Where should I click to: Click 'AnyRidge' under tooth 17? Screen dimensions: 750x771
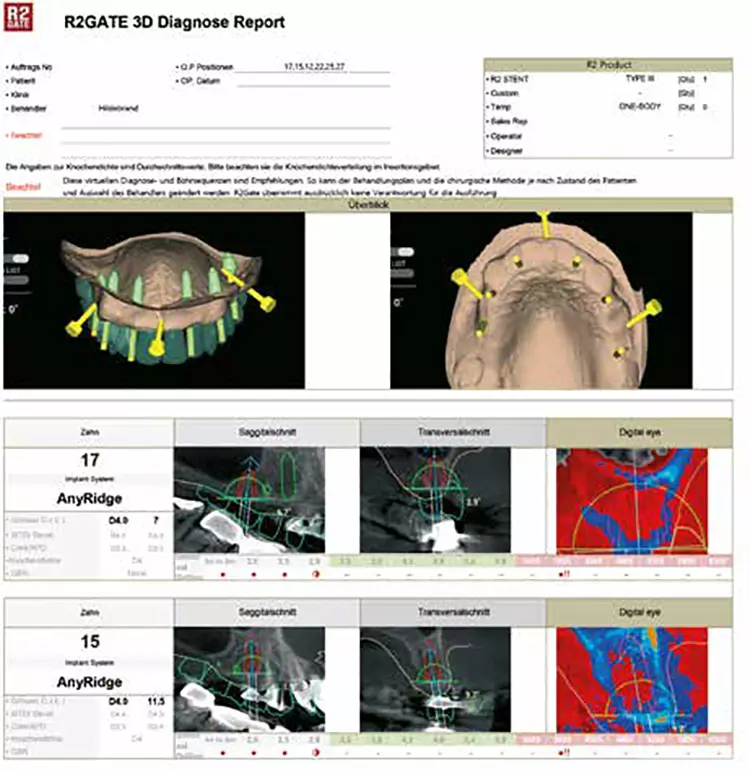tap(89, 499)
